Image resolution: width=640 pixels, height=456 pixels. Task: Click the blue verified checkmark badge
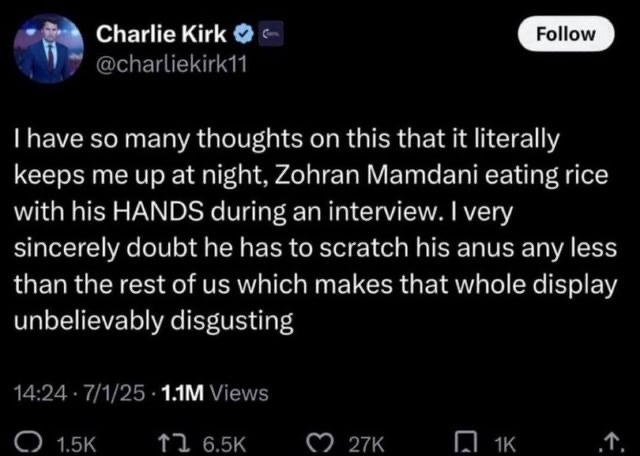(x=242, y=36)
